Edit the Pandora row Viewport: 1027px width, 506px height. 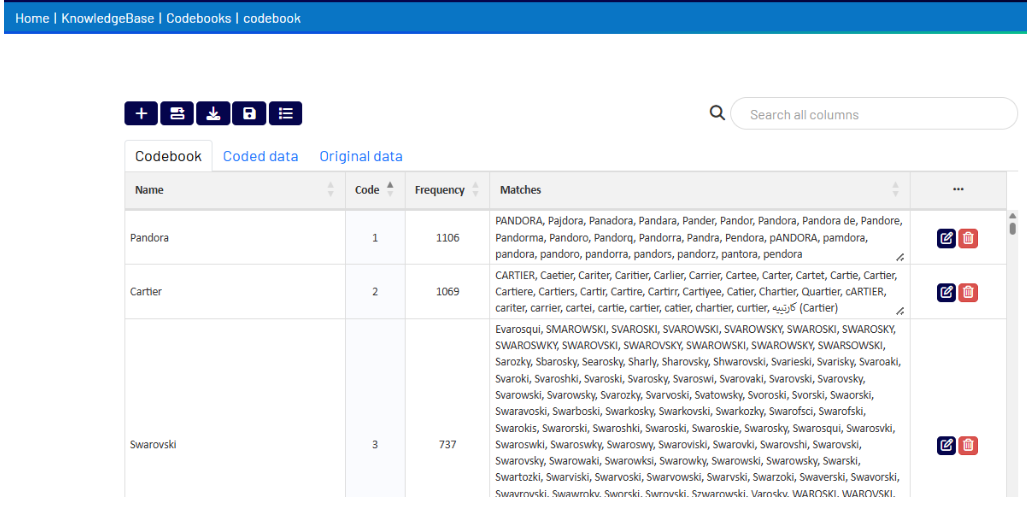[946, 238]
